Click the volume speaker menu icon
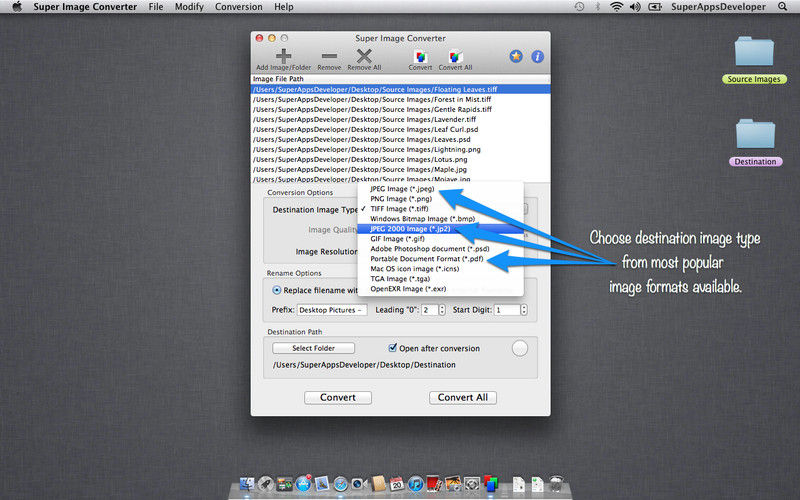800x500 pixels. pyautogui.click(x=635, y=7)
